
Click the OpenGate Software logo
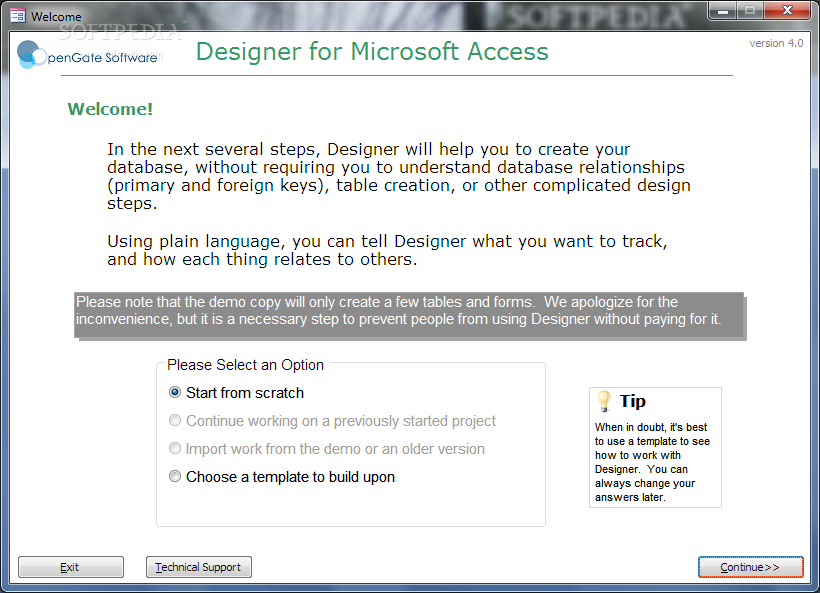(87, 54)
